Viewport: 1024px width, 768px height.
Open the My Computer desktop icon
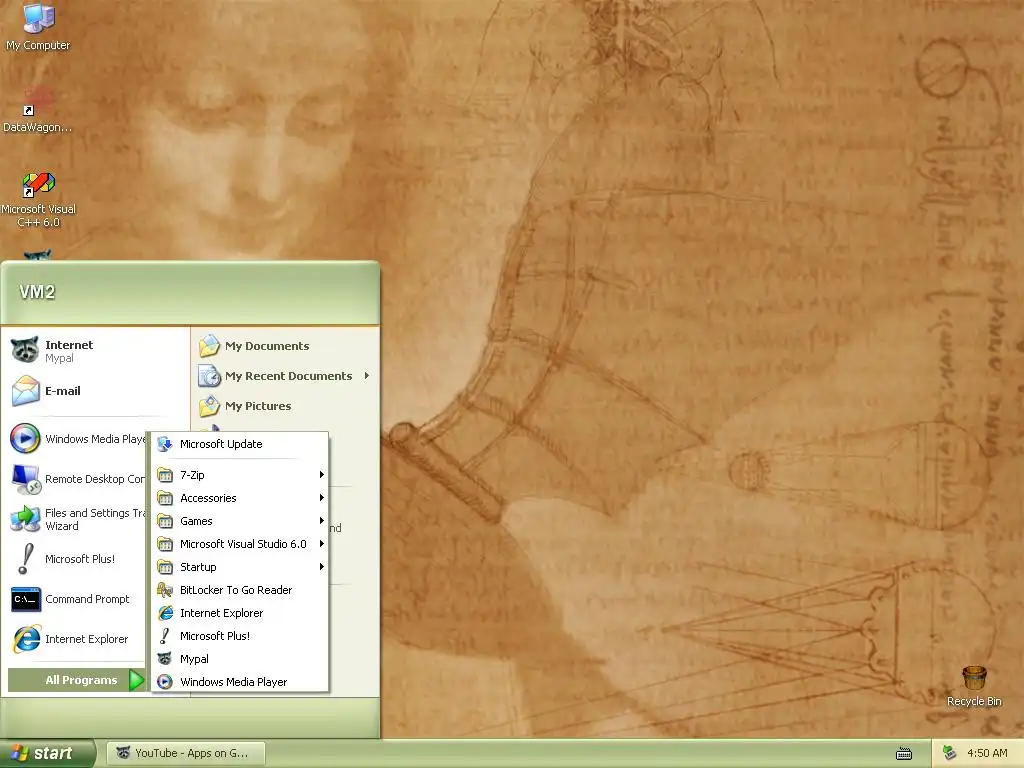(38, 28)
